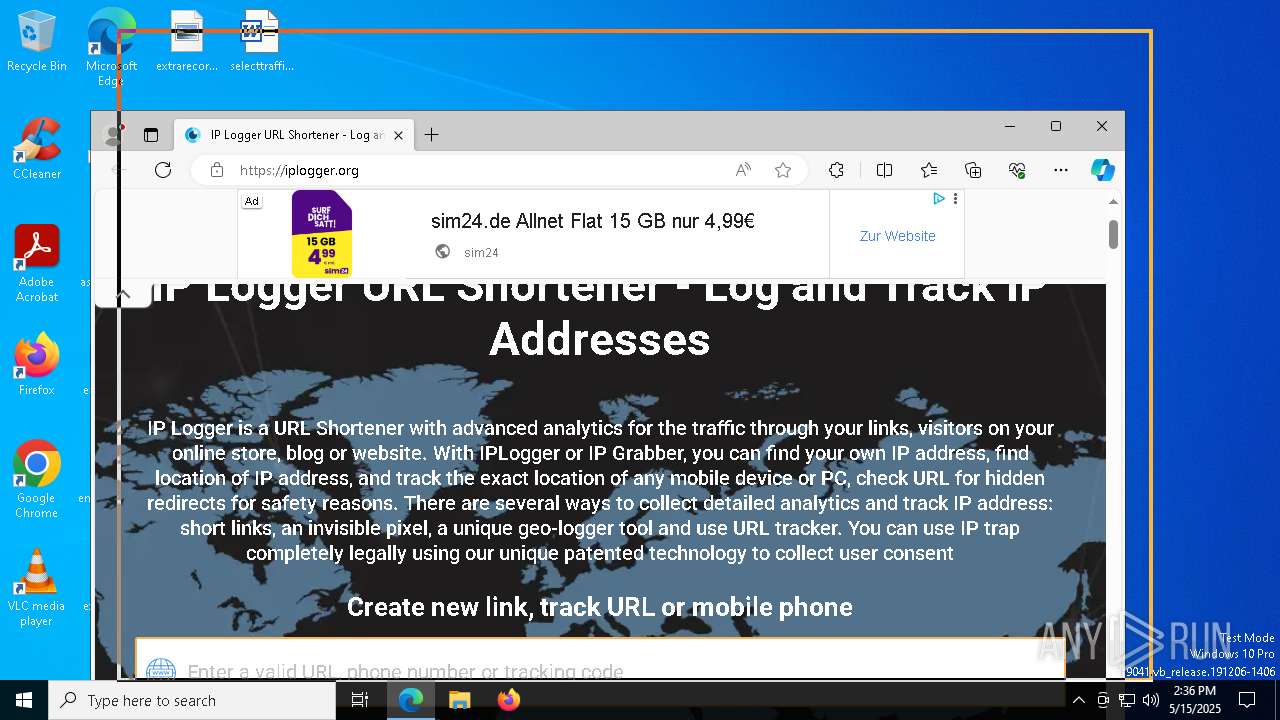Screen dimensions: 1280x720
Task: Collapse the ad banner chevron
Action: click(x=123, y=294)
